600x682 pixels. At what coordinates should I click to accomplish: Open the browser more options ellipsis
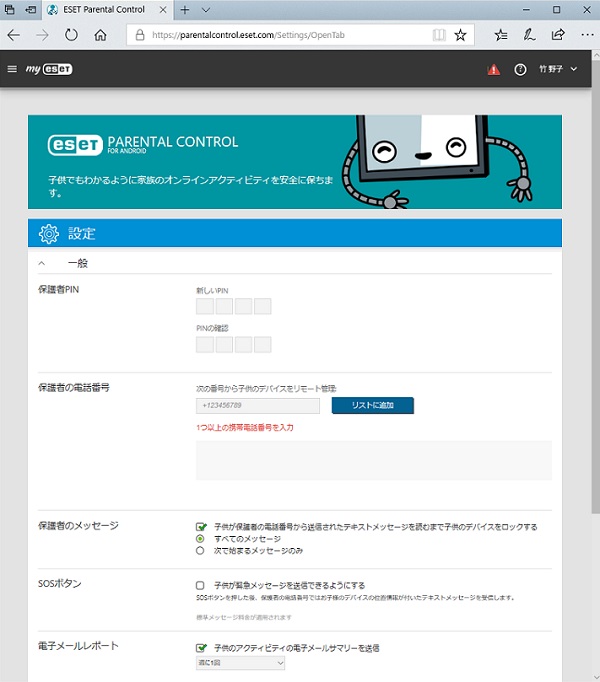[587, 35]
